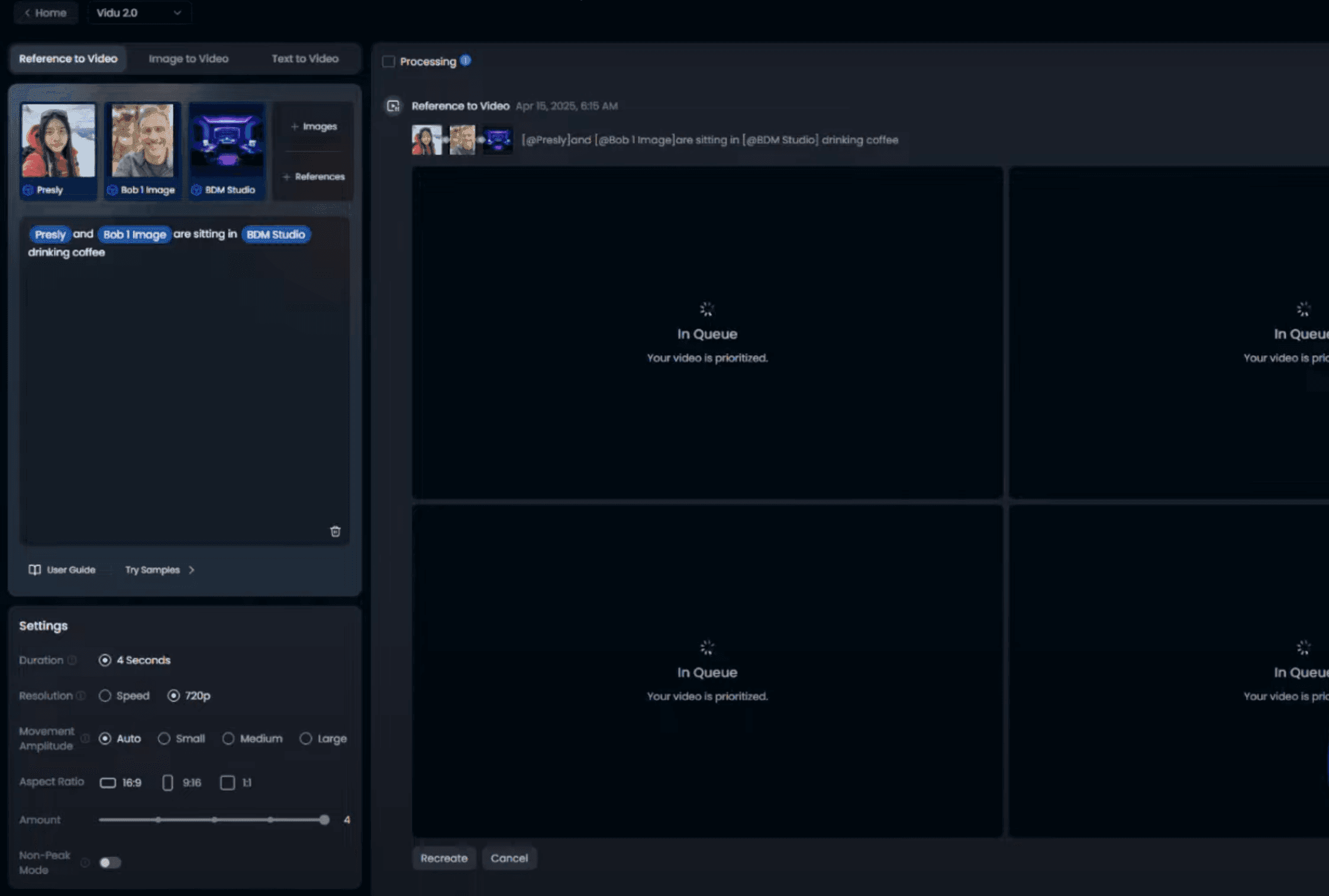
Task: Click the Reference to Video task icon
Action: click(393, 106)
